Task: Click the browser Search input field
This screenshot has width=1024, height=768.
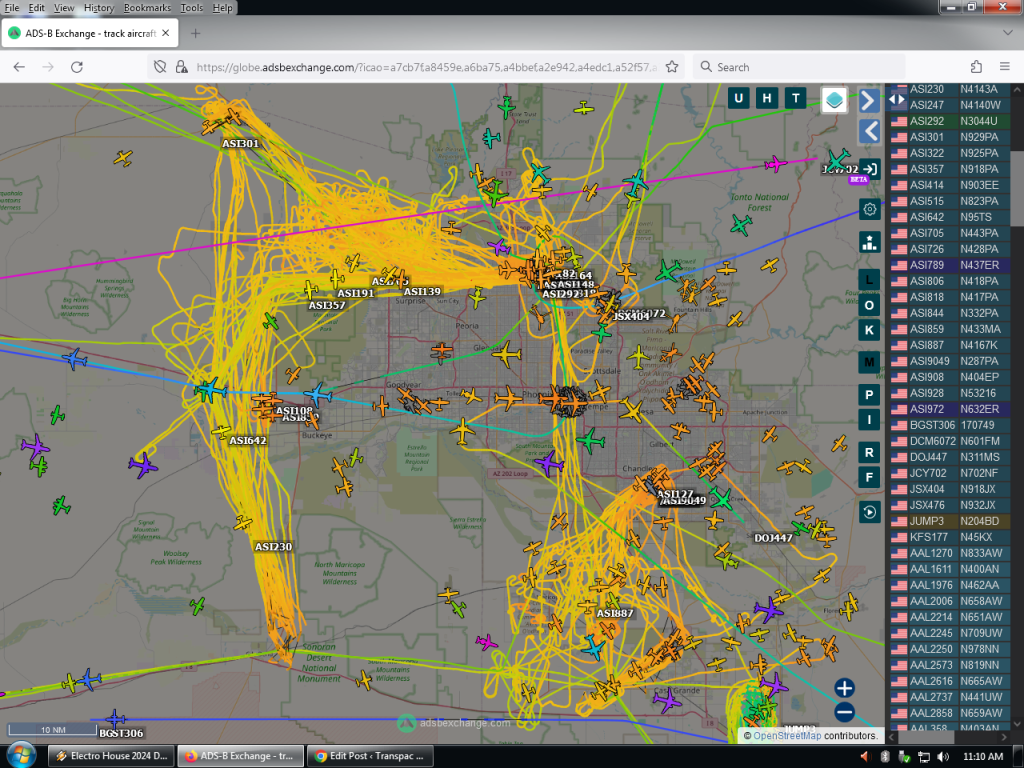Action: [x=799, y=67]
